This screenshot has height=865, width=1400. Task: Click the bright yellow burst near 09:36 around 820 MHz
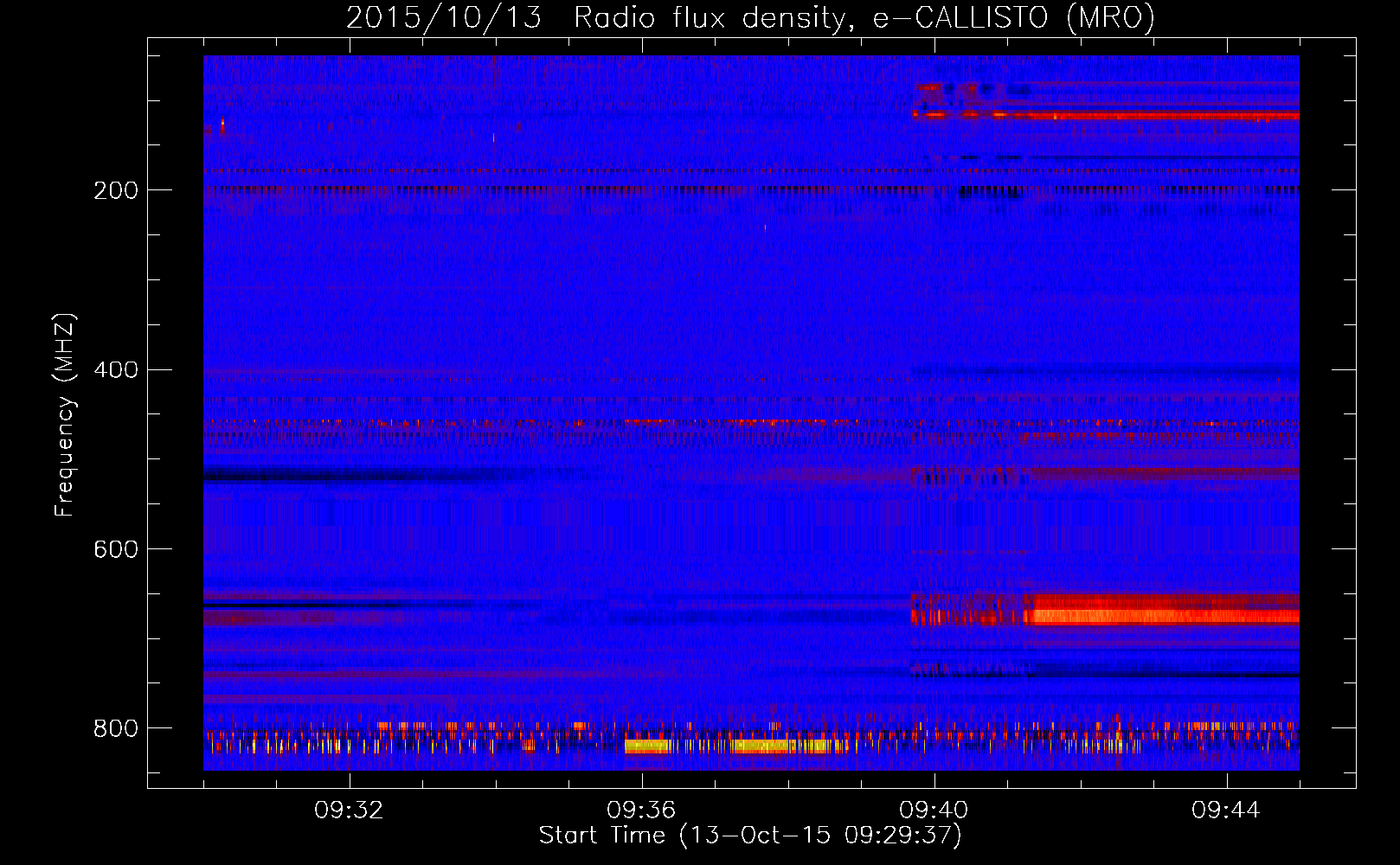649,746
